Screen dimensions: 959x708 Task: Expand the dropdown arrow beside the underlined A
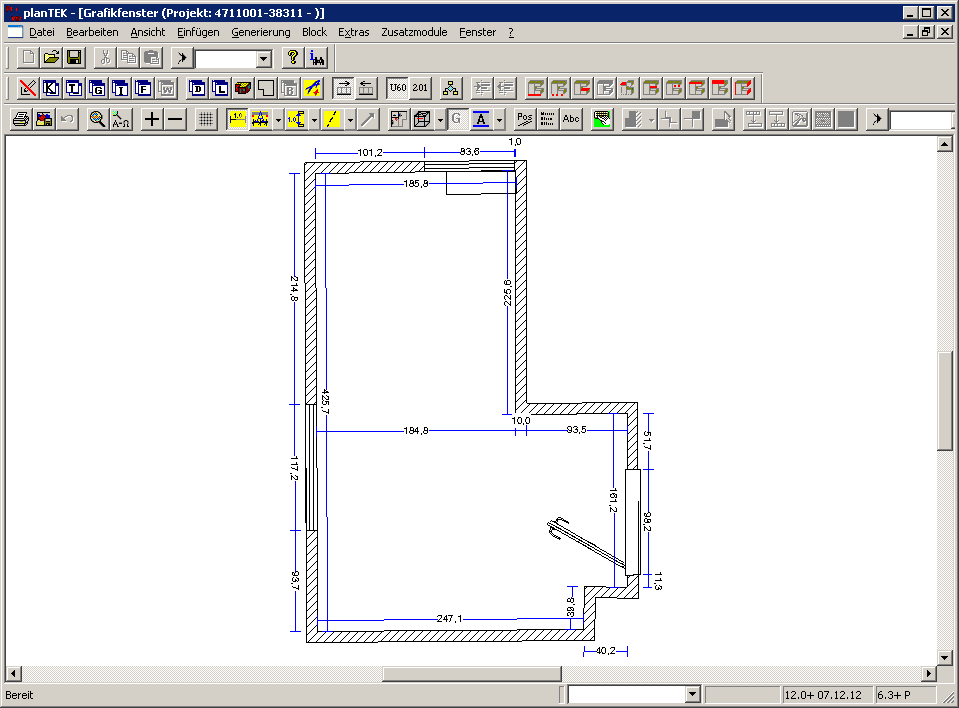point(499,119)
